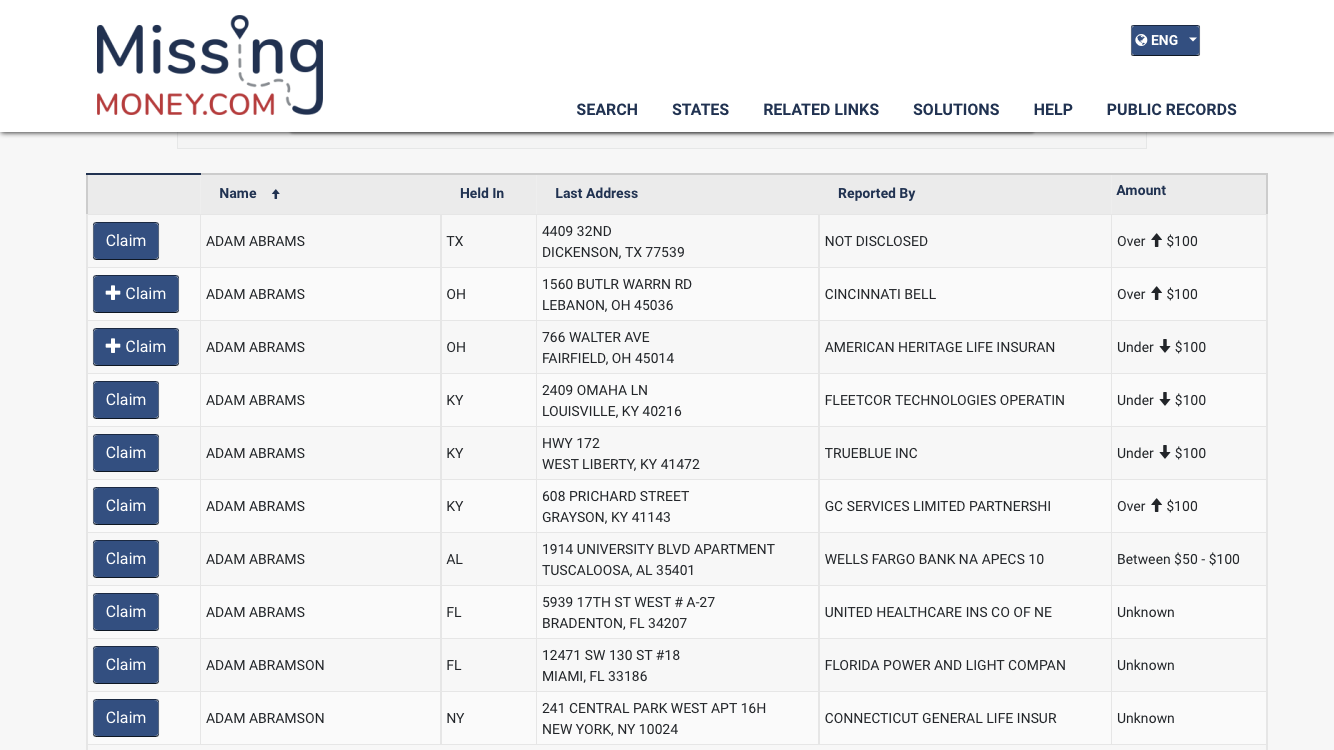The width and height of the screenshot is (1334, 750).
Task: Claim the GC Services property
Action: [x=126, y=506]
